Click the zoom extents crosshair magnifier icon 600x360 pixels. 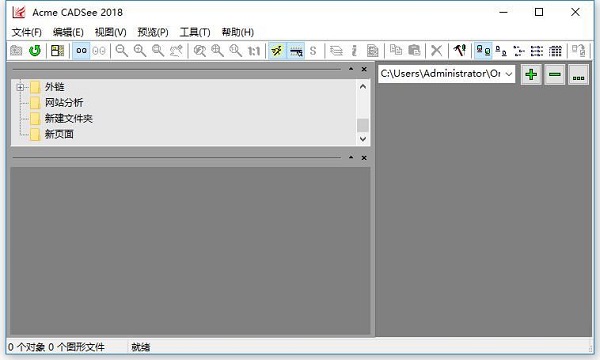217,50
